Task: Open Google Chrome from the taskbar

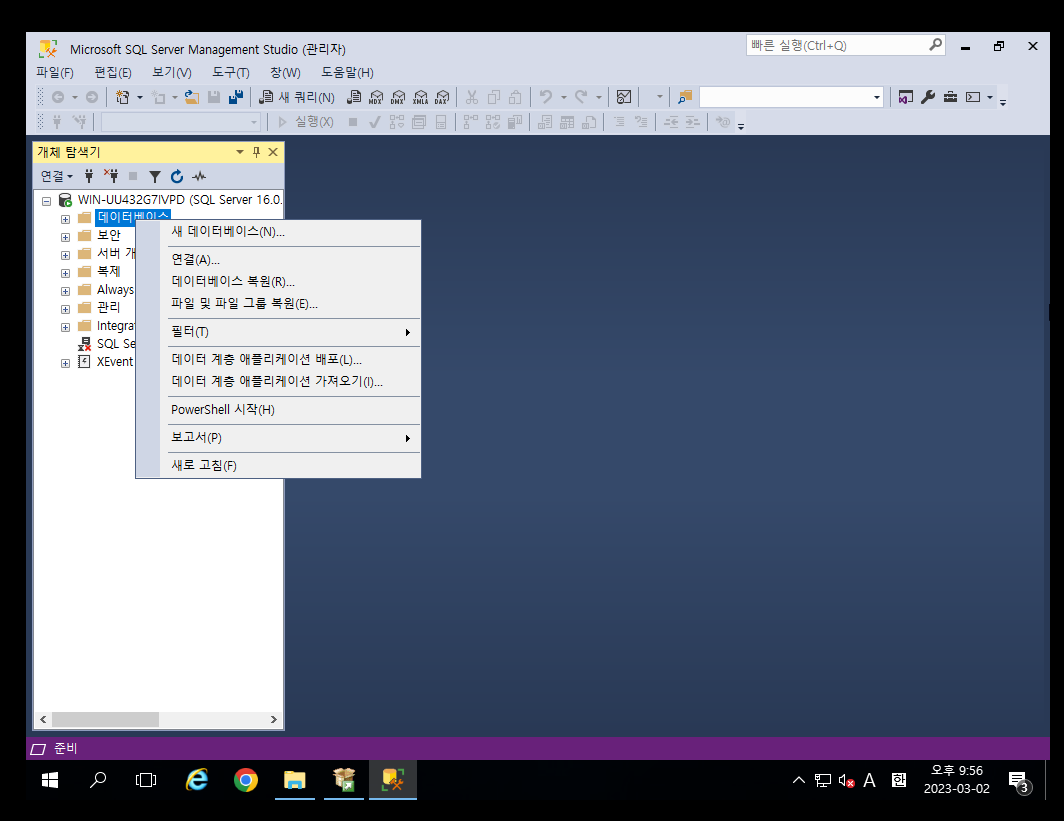Action: click(x=246, y=780)
